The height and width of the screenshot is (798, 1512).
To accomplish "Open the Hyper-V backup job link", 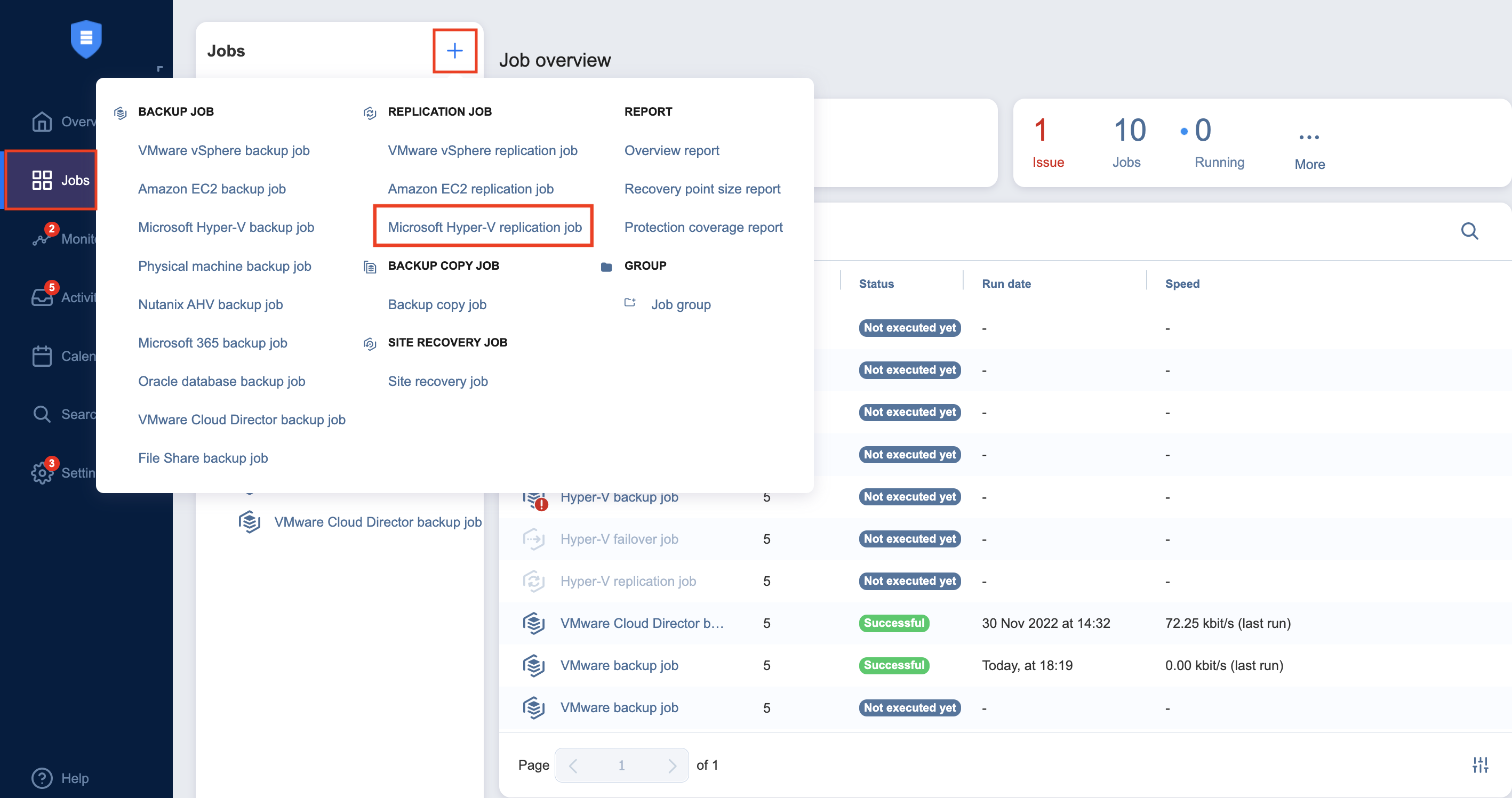I will [x=619, y=497].
